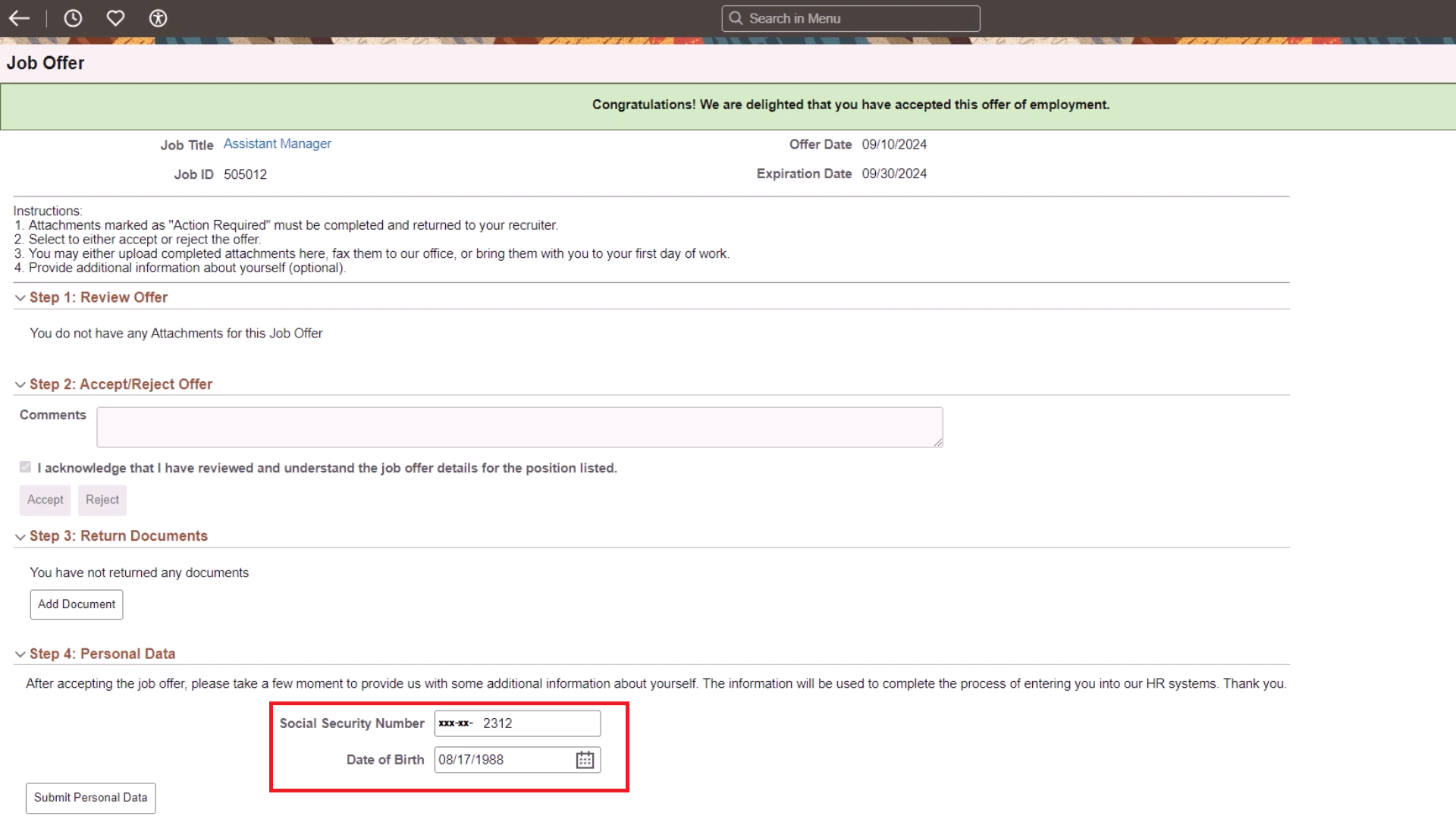
Task: Collapse Step 4: Personal Data section
Action: click(x=20, y=654)
